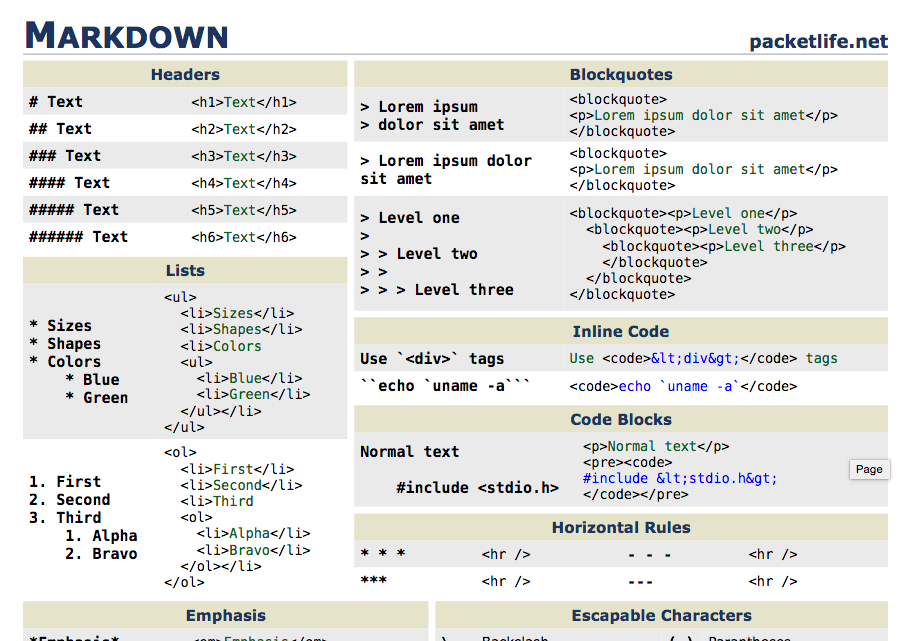Screen dimensions: 910x641
Task: Click the Emphasis section heading
Action: click(226, 615)
